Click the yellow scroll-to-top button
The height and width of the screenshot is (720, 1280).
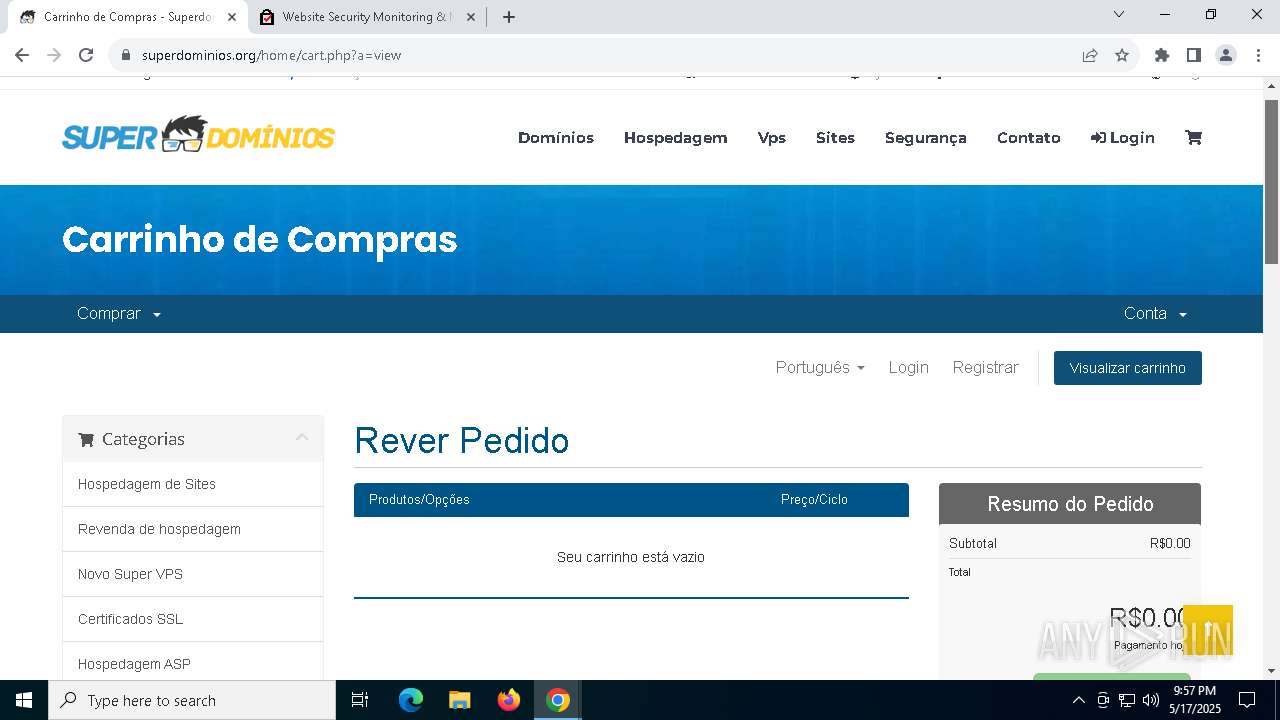tap(1208, 630)
